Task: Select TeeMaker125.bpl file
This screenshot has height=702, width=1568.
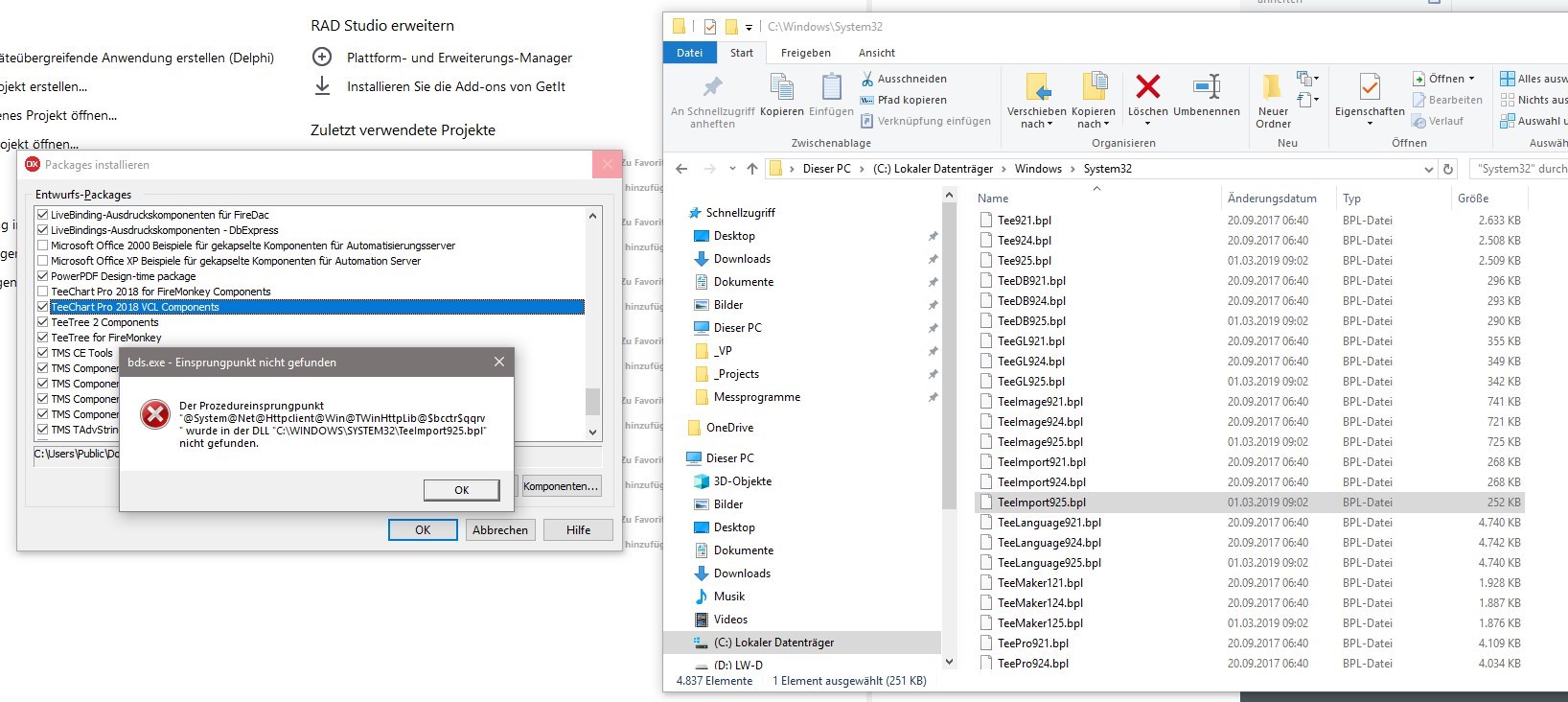Action: (1040, 623)
